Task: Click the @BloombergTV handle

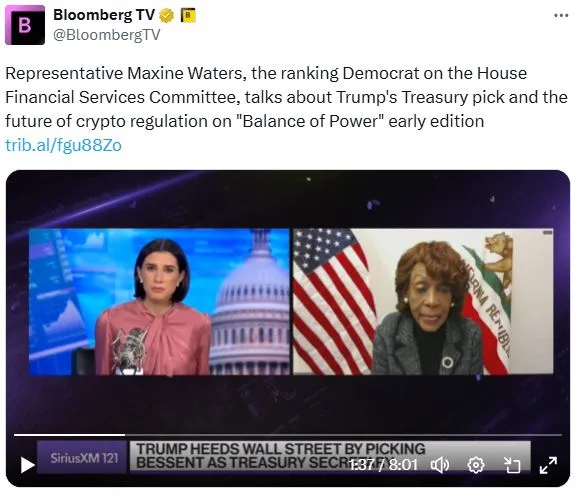Action: (x=107, y=35)
